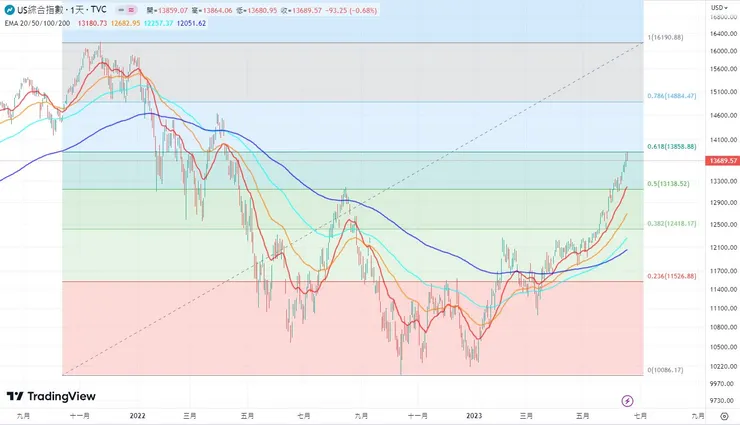Click the Fibonacci 1(16190.88) level label
The image size is (740, 425).
(x=665, y=37)
